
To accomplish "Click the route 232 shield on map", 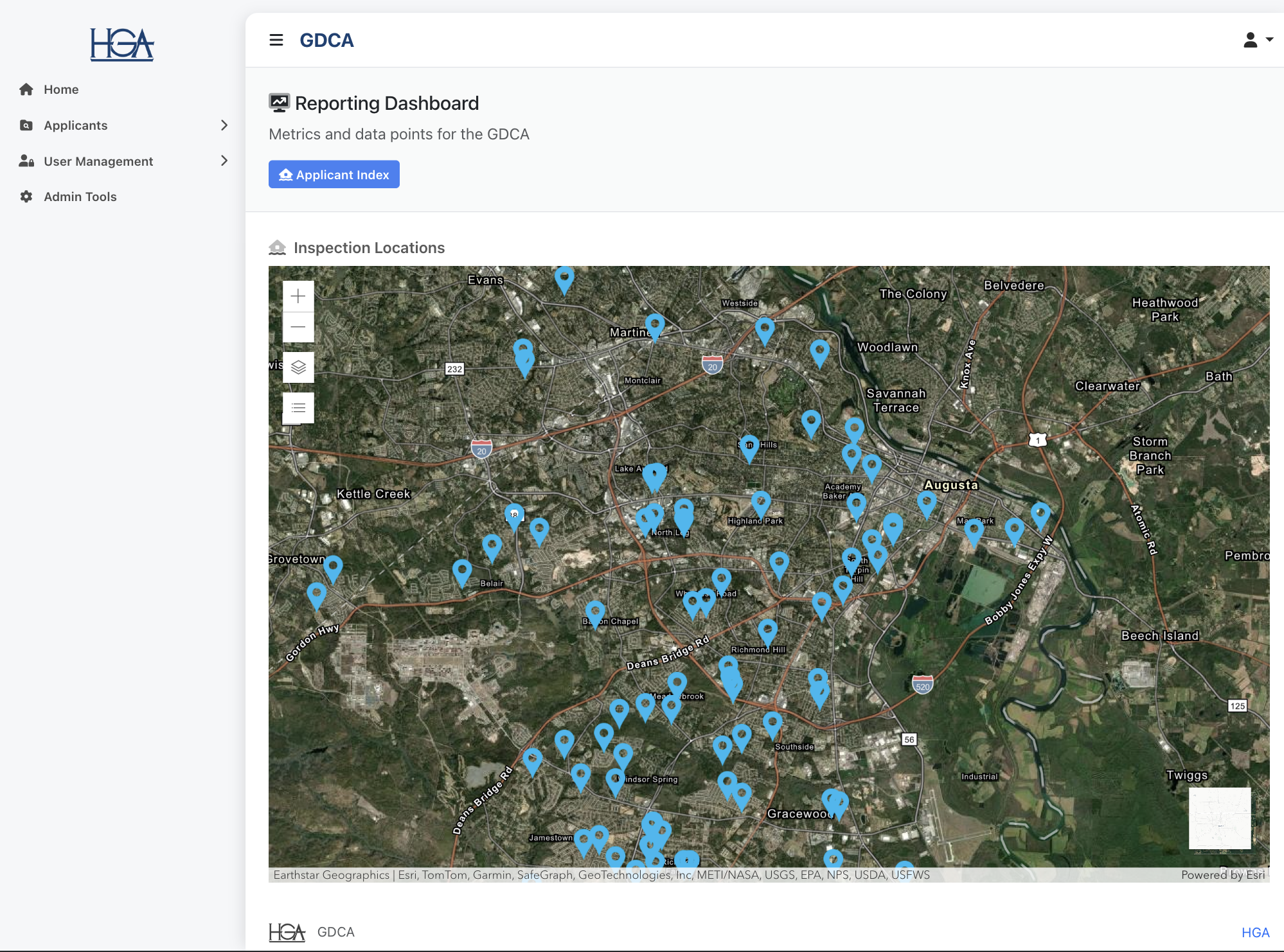I will pyautogui.click(x=454, y=369).
